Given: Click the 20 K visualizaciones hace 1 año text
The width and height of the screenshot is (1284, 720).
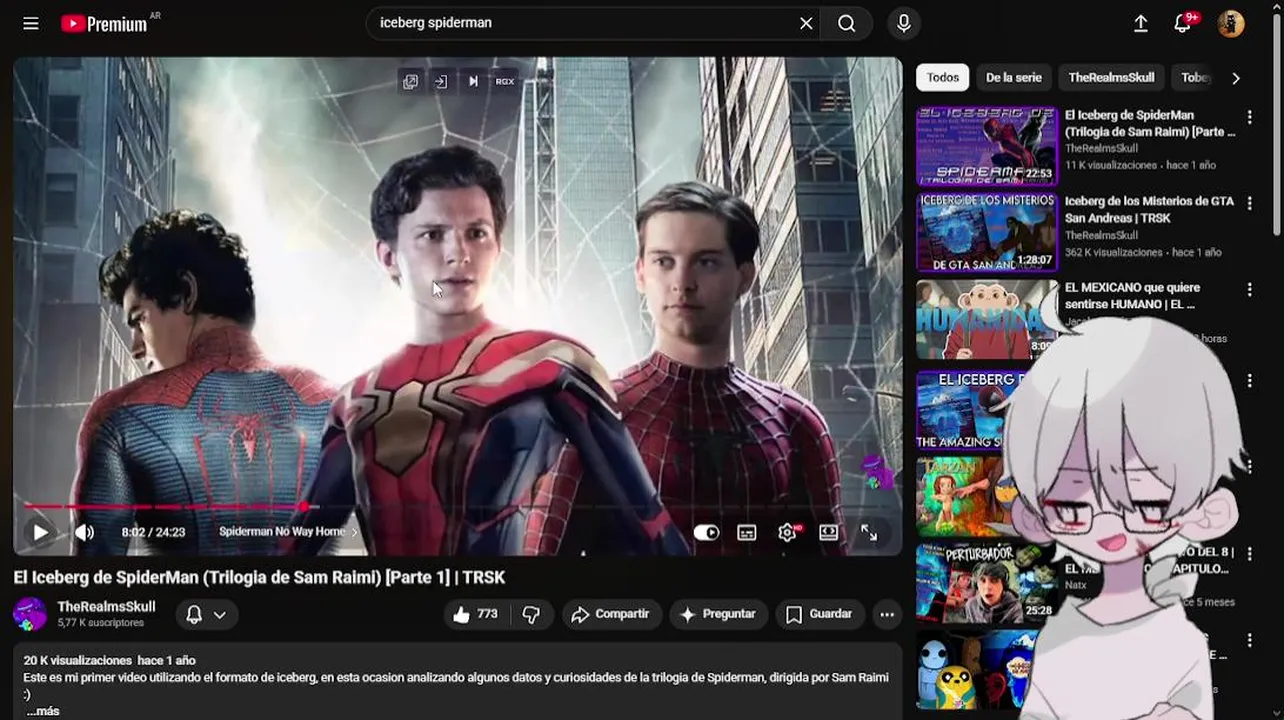Looking at the screenshot, I should [x=109, y=660].
